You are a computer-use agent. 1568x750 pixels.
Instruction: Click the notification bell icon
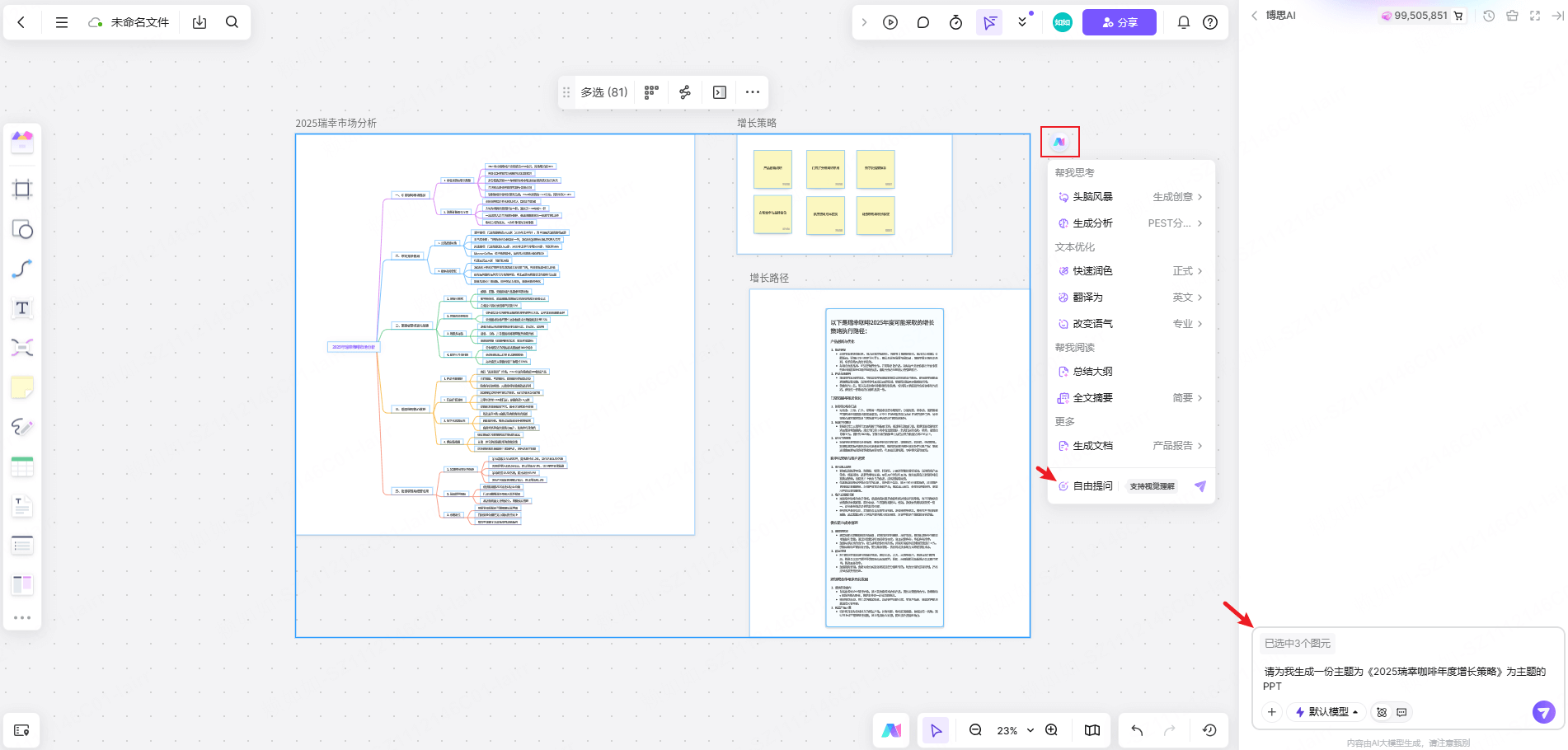click(x=1183, y=23)
